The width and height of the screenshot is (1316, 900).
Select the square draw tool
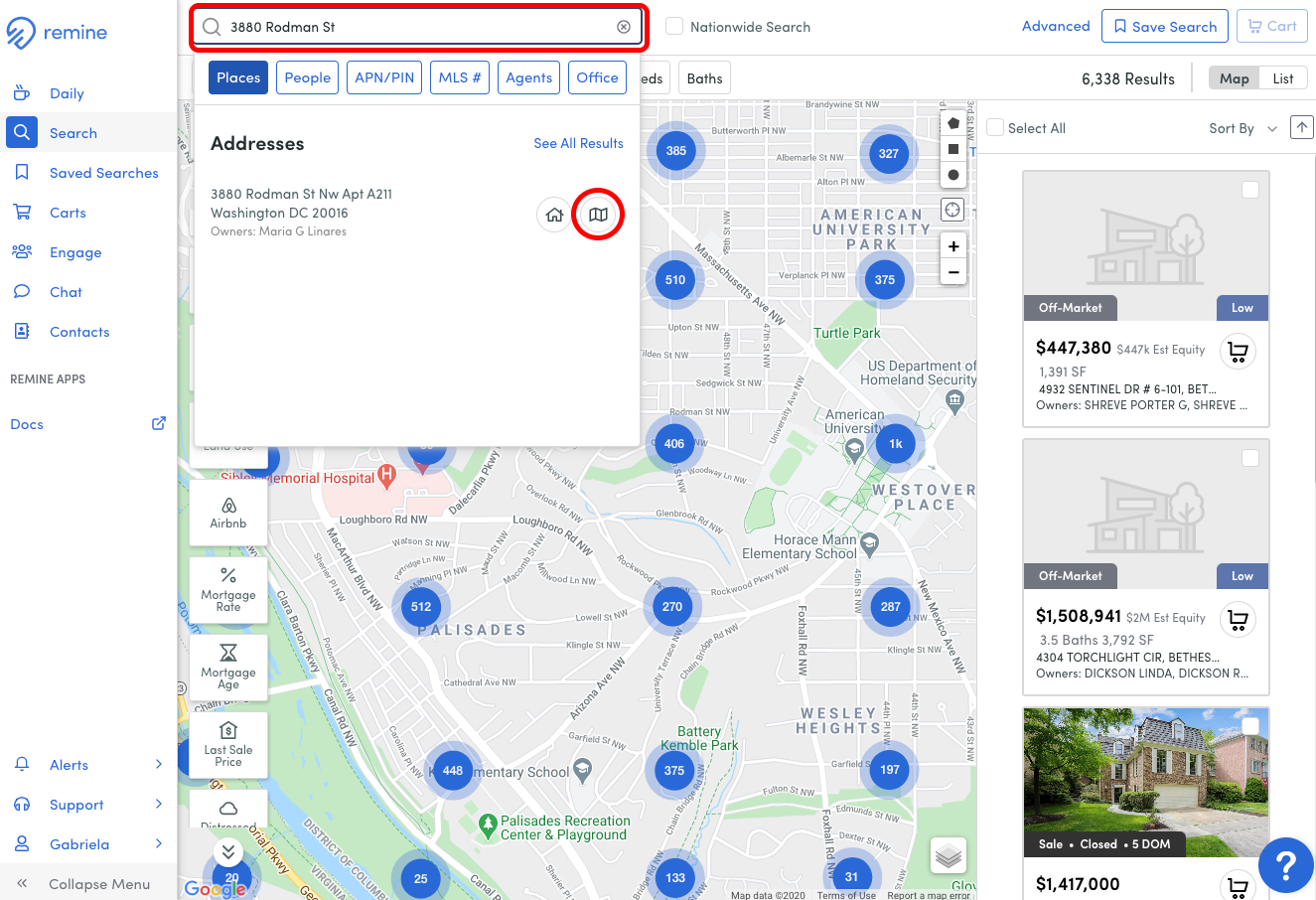953,149
